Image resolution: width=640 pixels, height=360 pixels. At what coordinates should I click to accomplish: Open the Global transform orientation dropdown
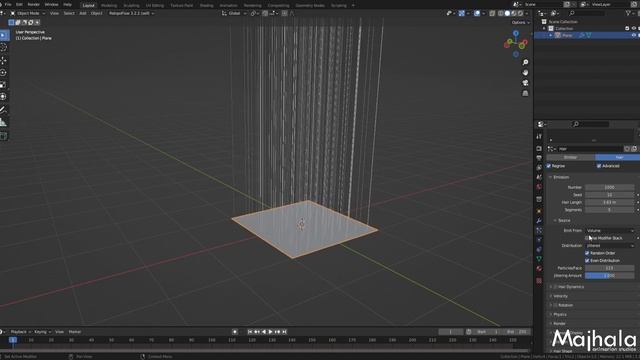[x=234, y=13]
